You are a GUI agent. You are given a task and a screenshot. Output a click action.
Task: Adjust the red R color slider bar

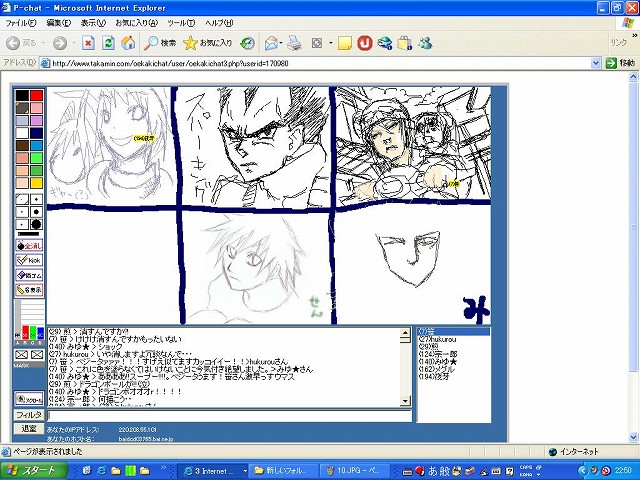26,332
